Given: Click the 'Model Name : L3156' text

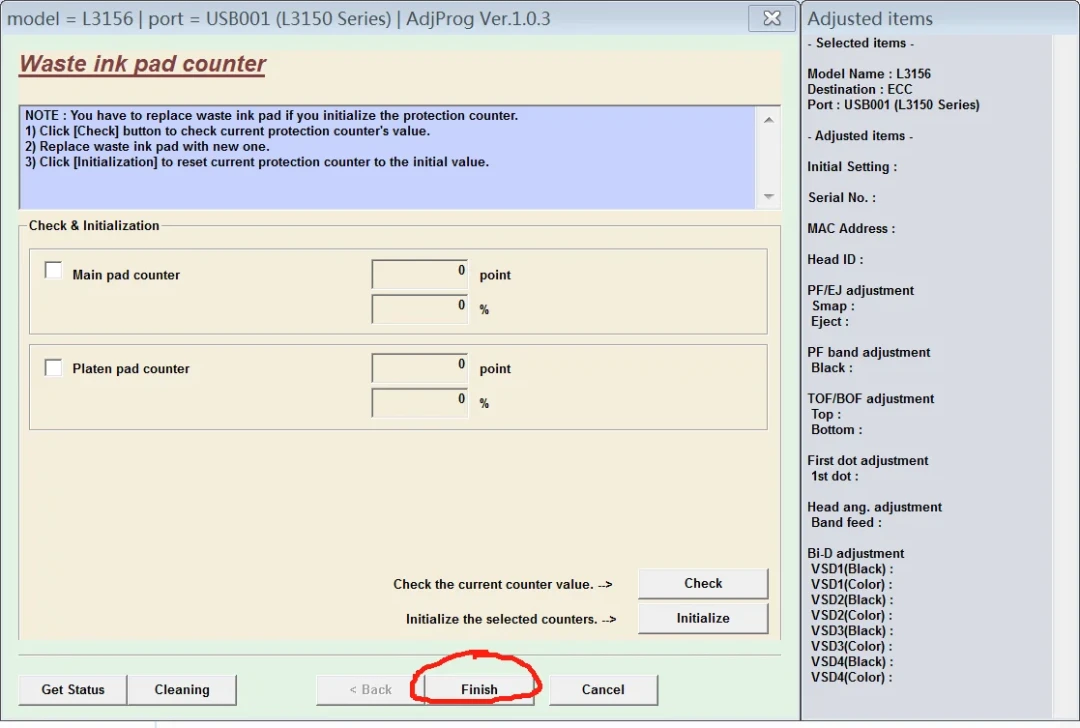Looking at the screenshot, I should point(869,74).
